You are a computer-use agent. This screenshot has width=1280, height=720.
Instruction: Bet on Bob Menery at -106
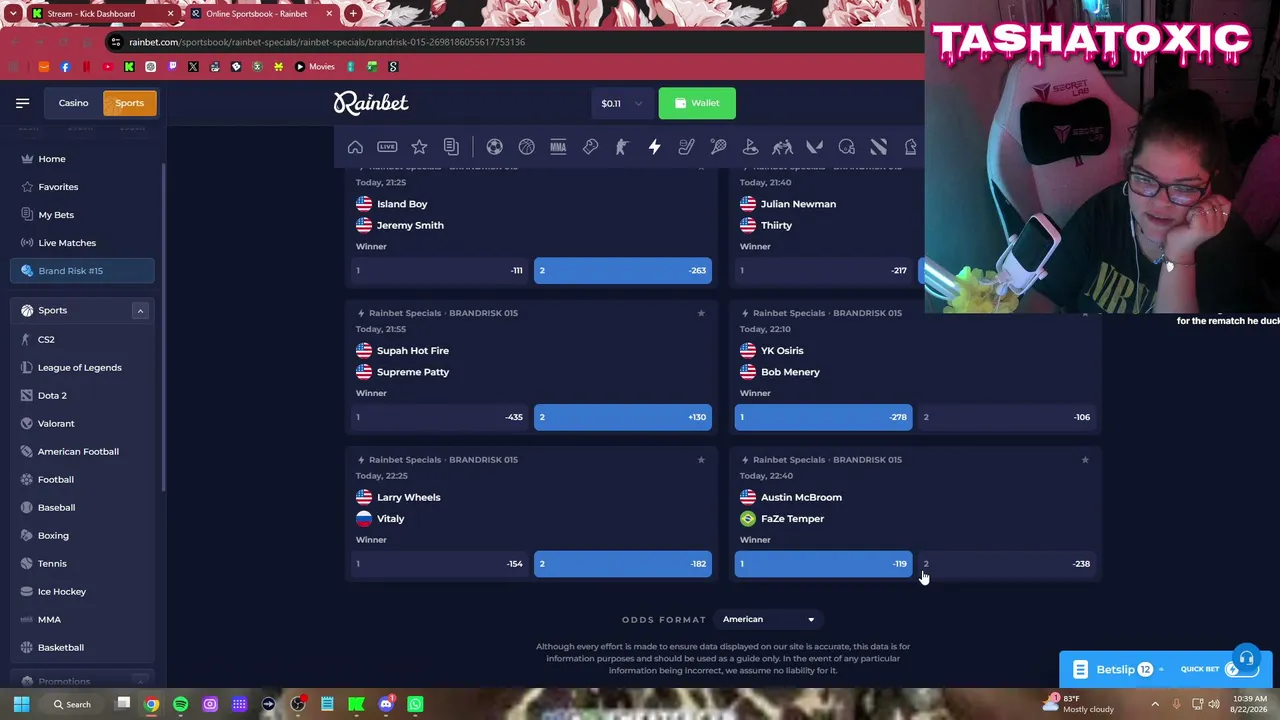pos(1007,417)
